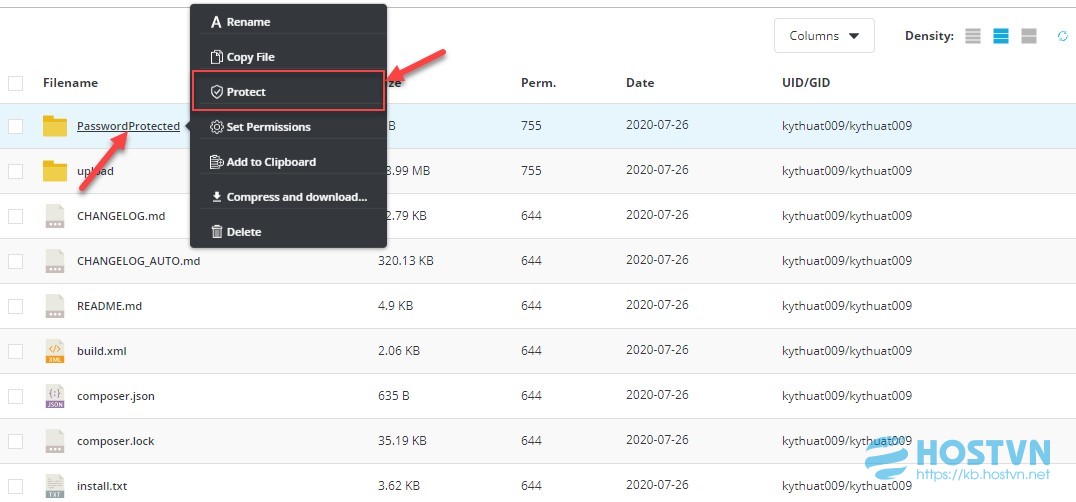Click the Copy File pages icon
Viewport: 1076px width, 502px height.
216,57
